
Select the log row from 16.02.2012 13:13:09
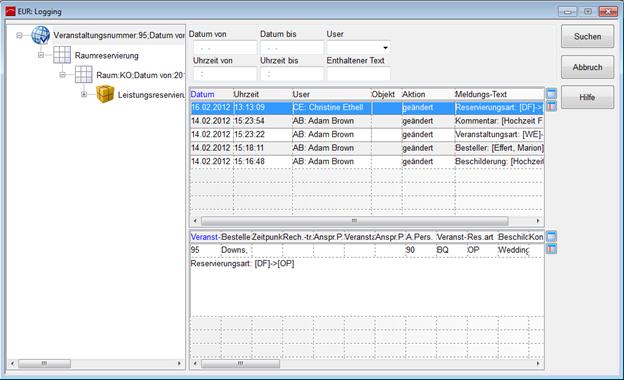[367, 107]
